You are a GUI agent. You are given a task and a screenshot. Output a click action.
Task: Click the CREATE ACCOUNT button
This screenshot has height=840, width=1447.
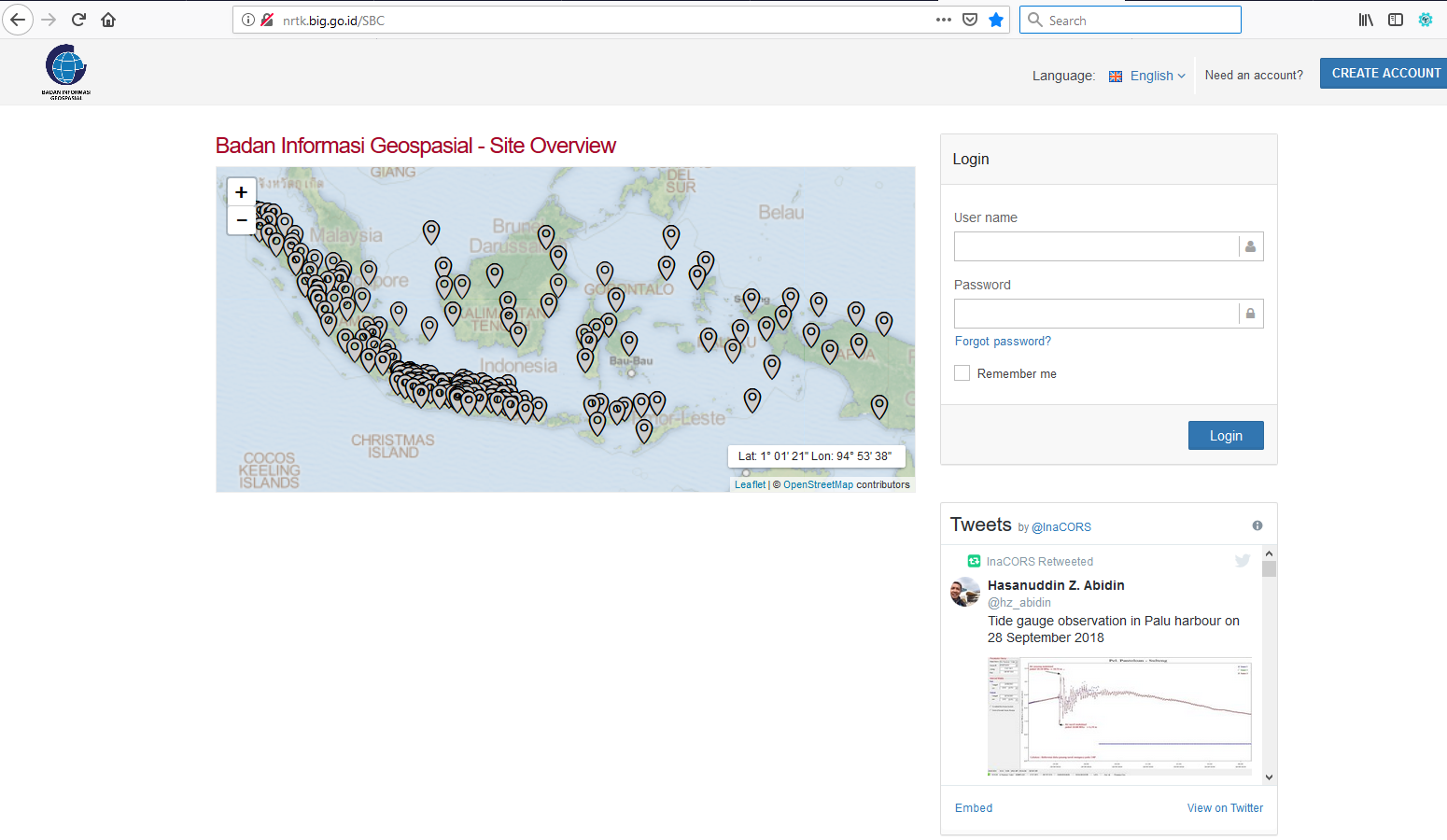pyautogui.click(x=1384, y=73)
